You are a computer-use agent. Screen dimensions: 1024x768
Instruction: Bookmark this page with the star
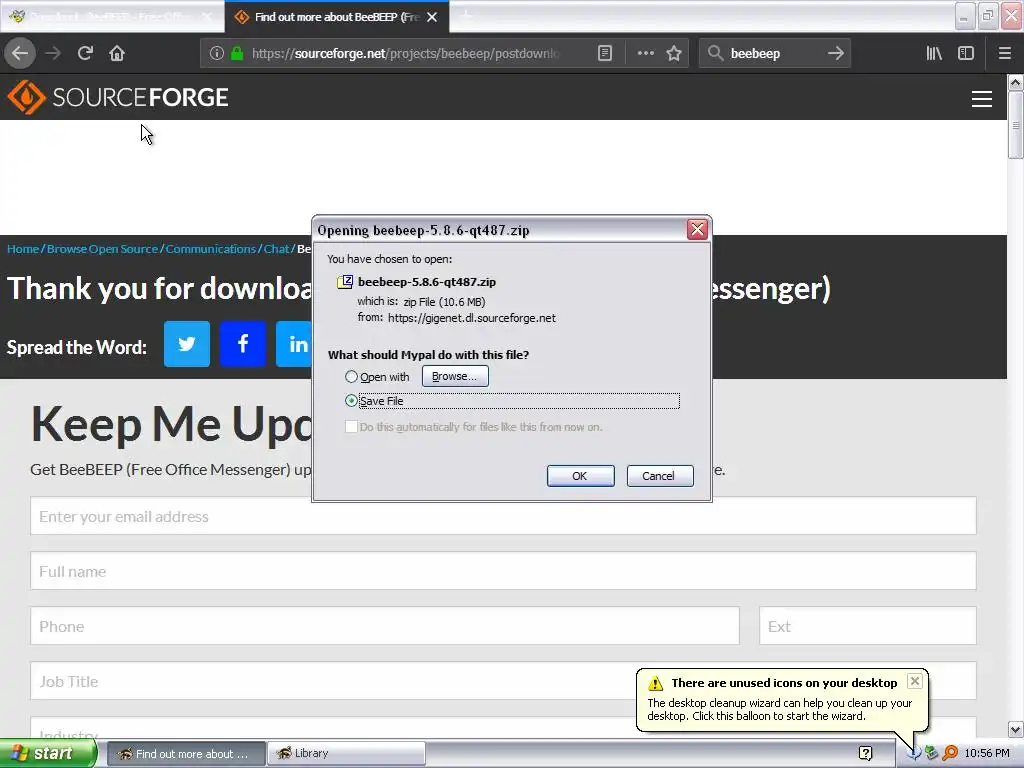pos(674,54)
